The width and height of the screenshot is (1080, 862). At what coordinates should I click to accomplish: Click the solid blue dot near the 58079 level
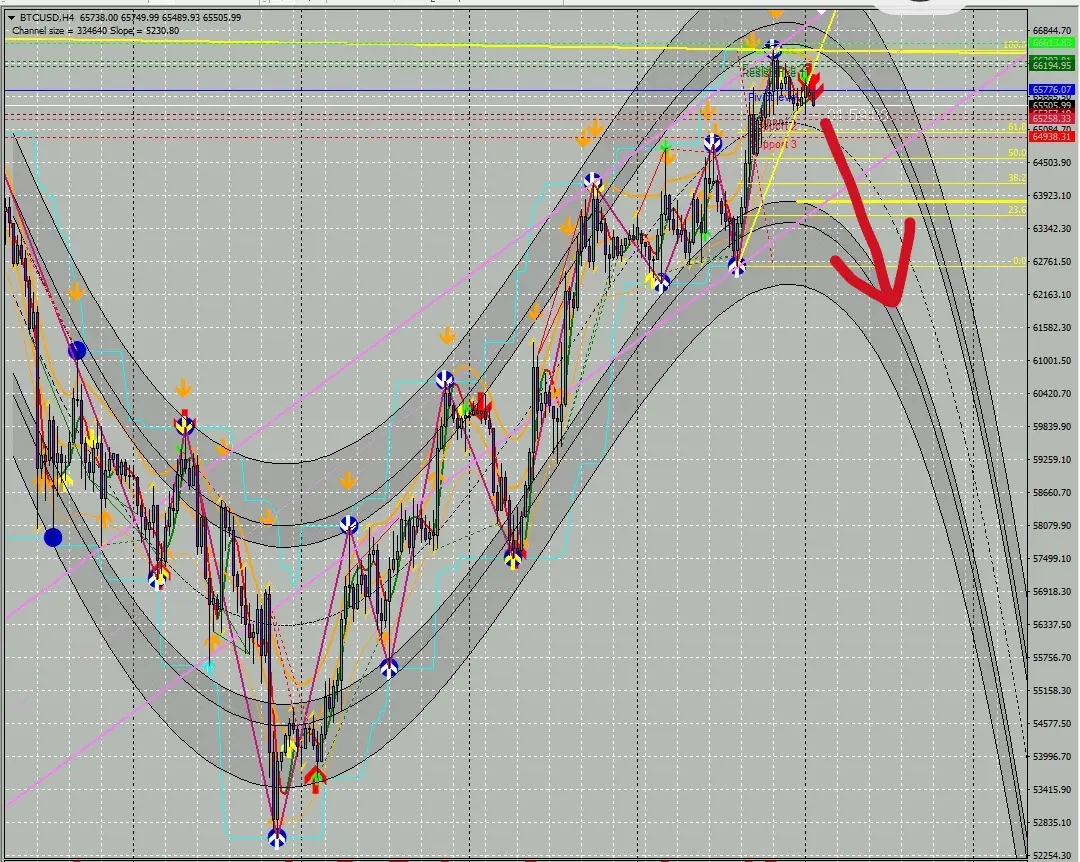pos(53,537)
